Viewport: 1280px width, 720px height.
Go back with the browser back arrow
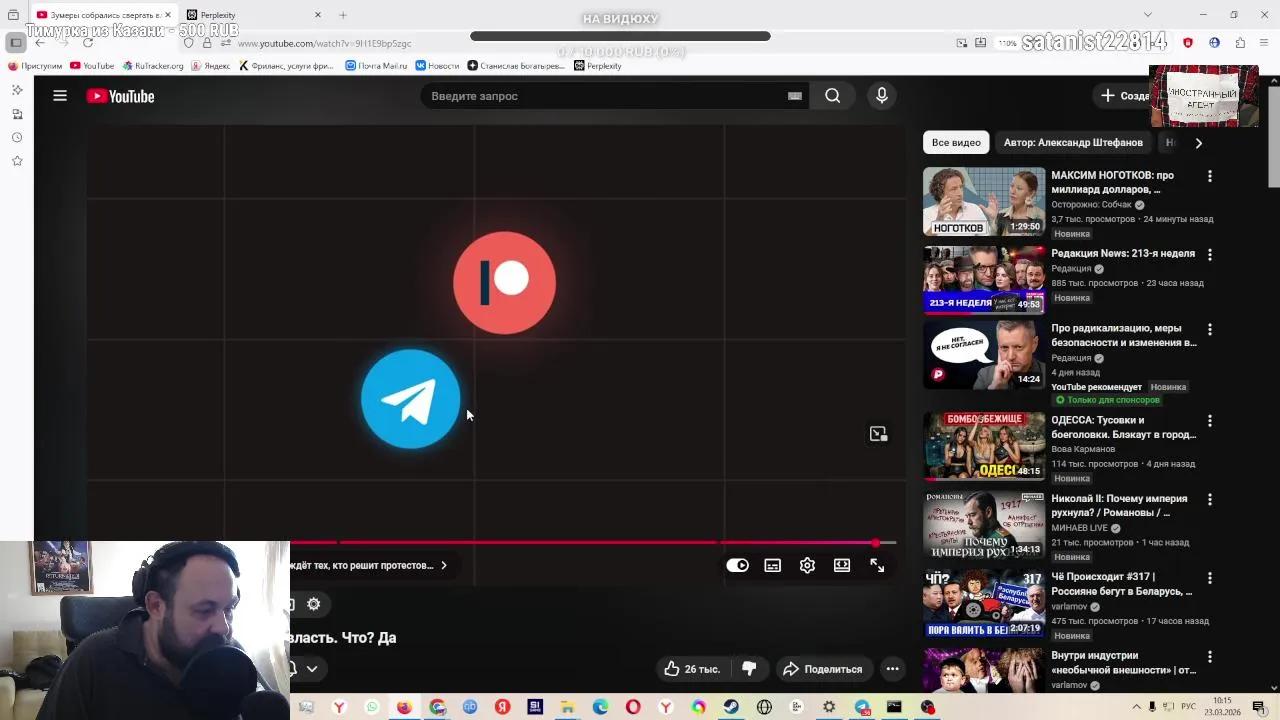(x=40, y=43)
